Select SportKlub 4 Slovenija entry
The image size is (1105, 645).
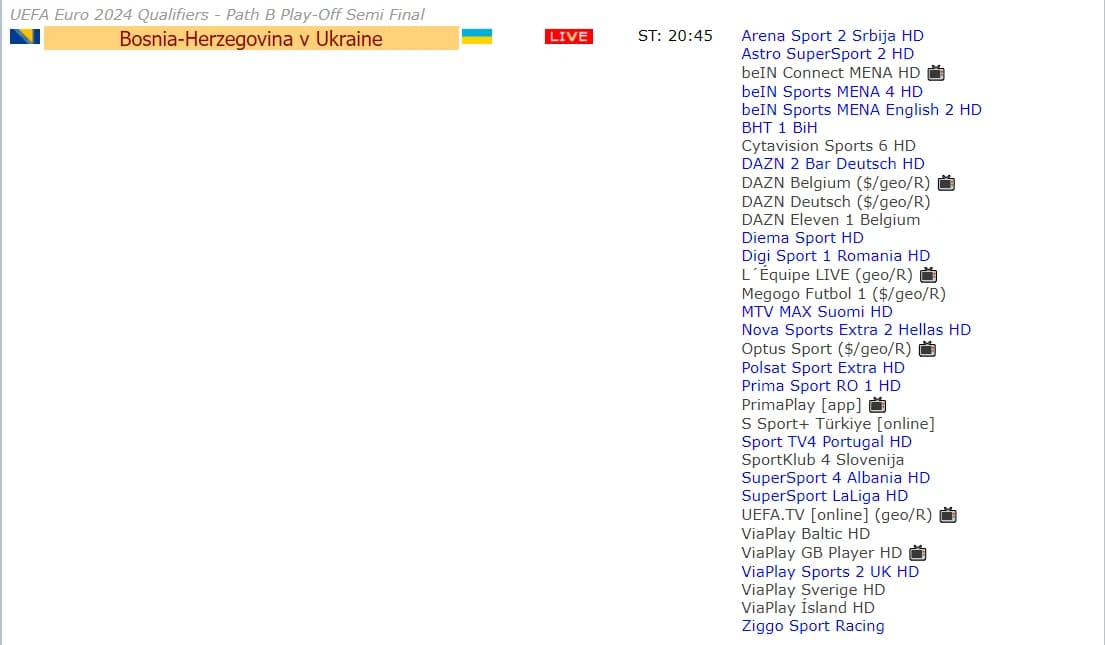pyautogui.click(x=822, y=460)
